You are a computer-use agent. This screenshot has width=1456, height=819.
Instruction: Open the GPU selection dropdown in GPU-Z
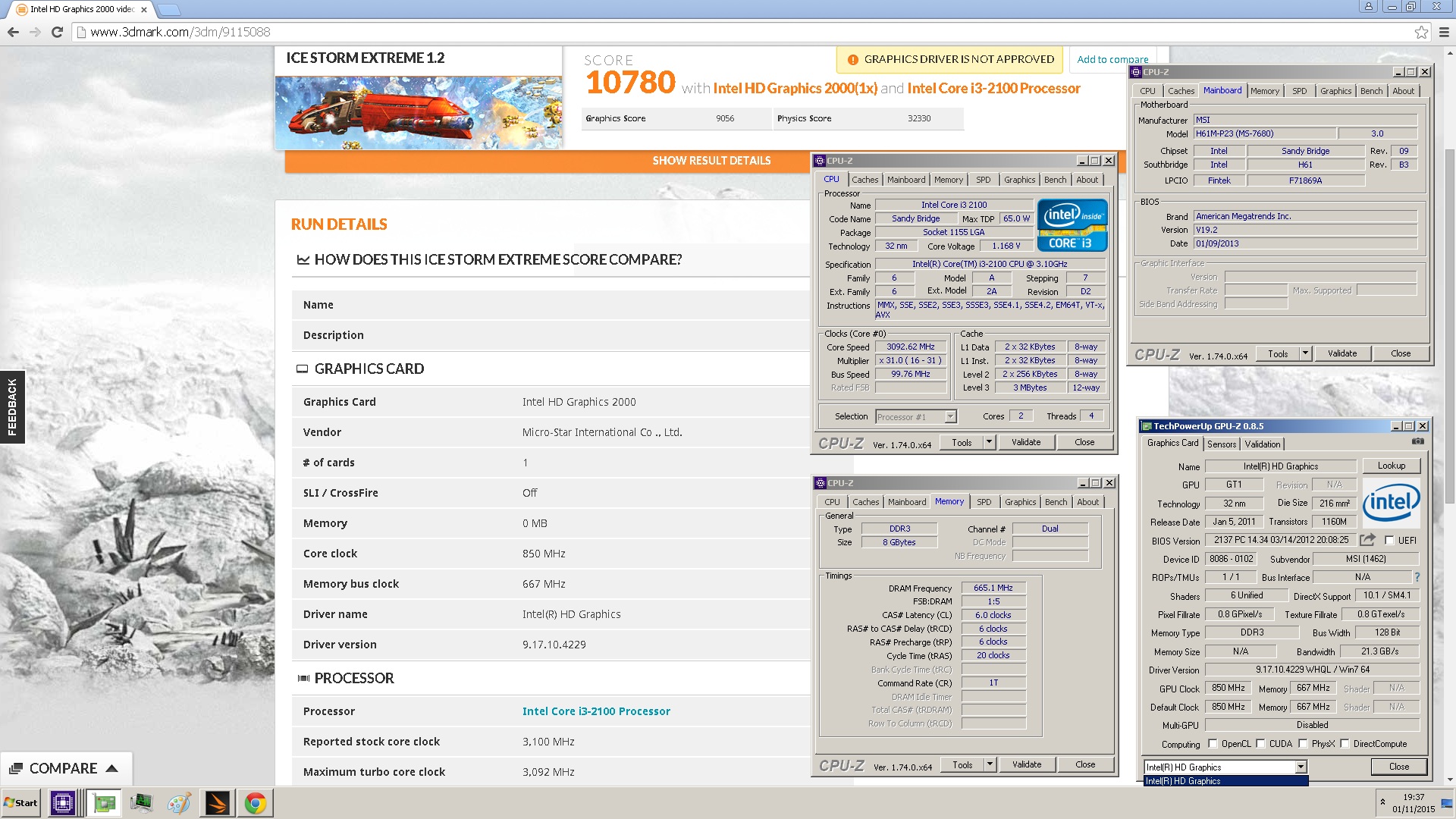tap(1301, 767)
